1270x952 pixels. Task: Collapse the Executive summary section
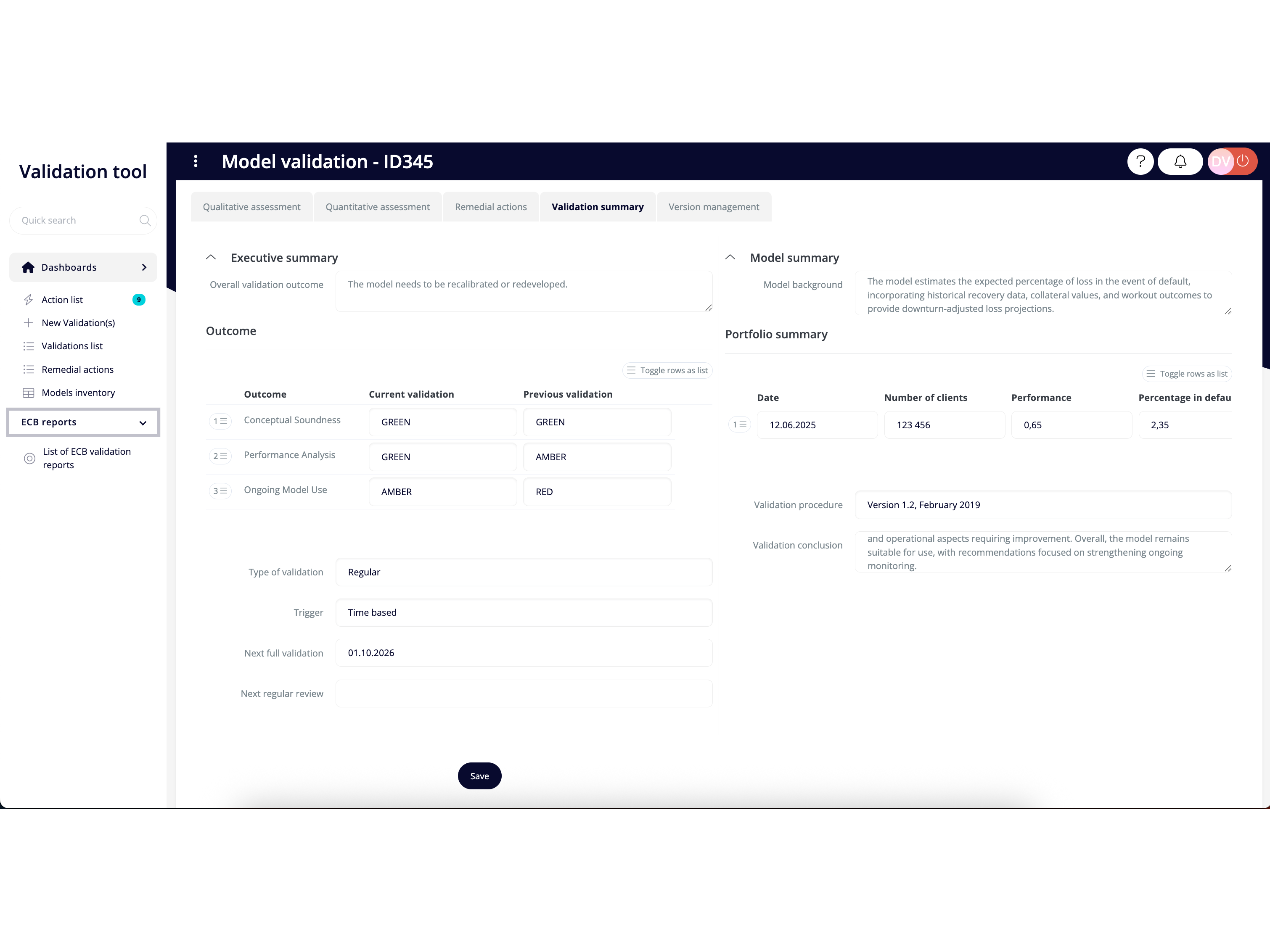coord(211,258)
